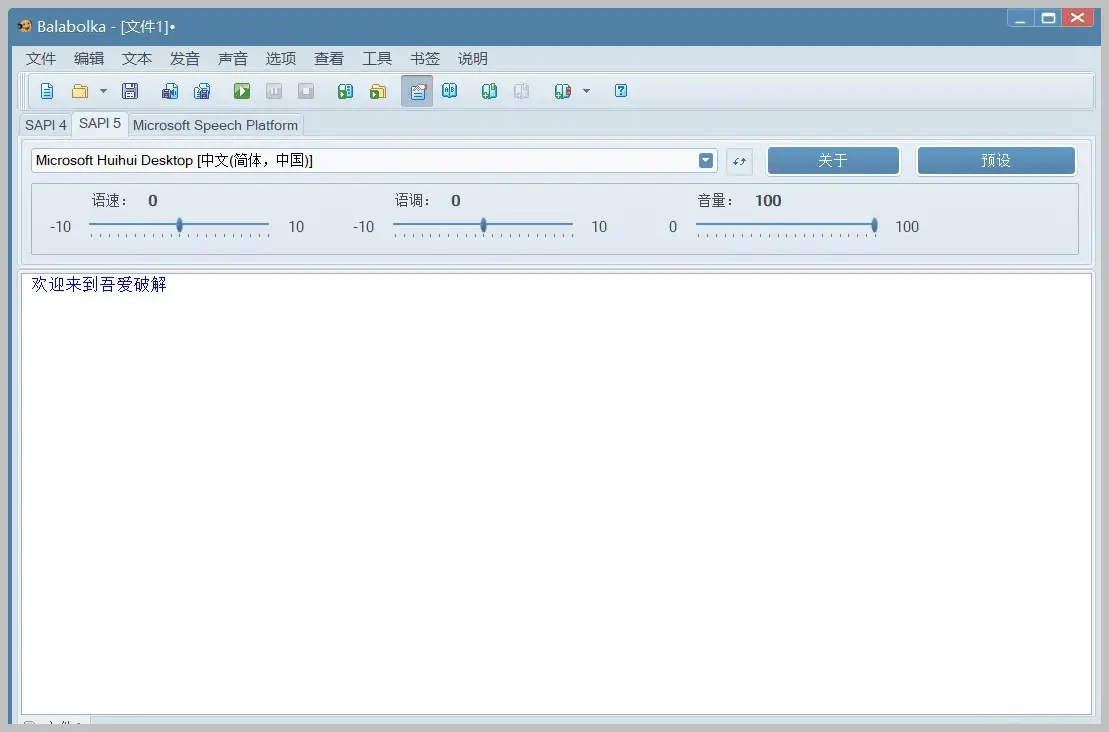This screenshot has height=732, width=1109.
Task: Click inside the text editor area
Action: [x=557, y=494]
